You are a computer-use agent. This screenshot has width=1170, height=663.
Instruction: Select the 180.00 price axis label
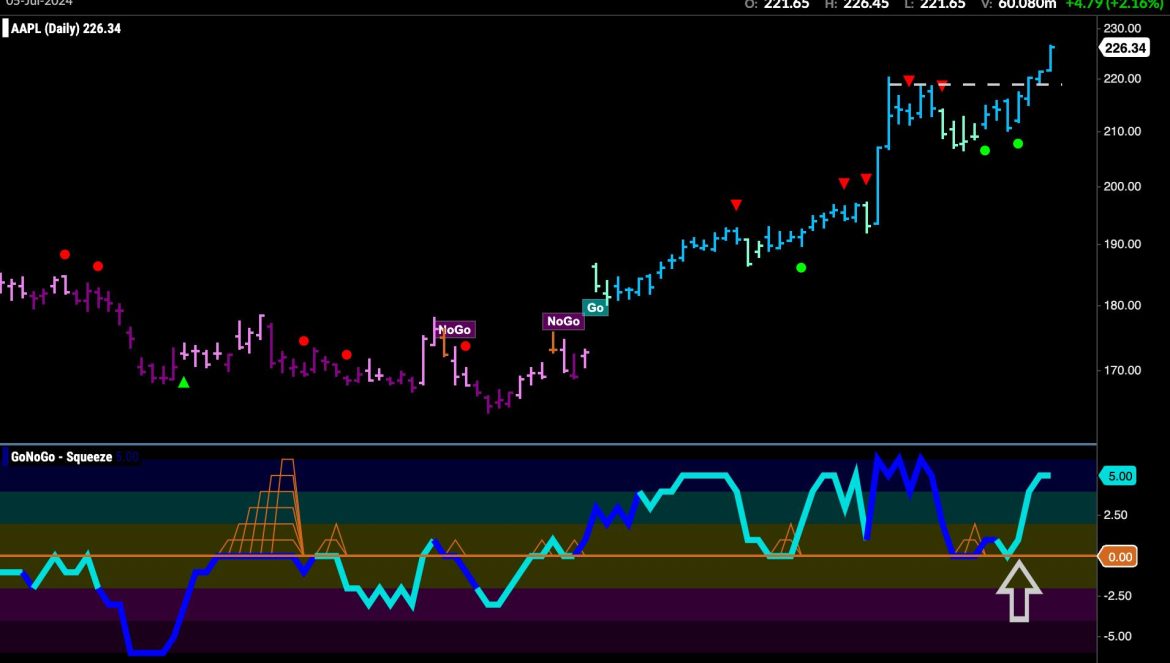[1122, 305]
